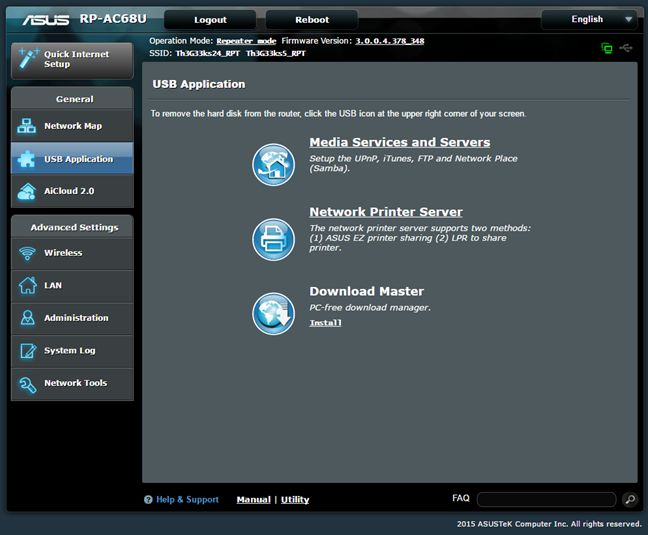648x535 pixels.
Task: Open the System Log menu item
Action: [x=72, y=351]
